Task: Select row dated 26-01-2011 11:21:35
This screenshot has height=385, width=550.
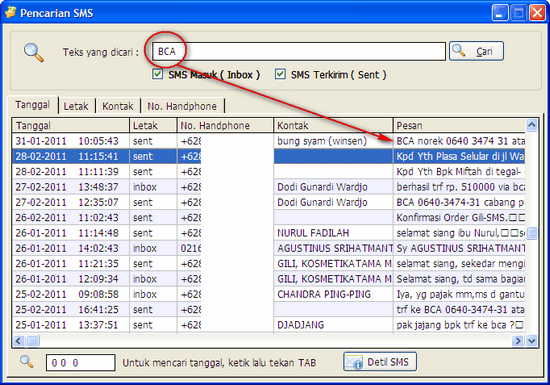Action: (x=269, y=264)
